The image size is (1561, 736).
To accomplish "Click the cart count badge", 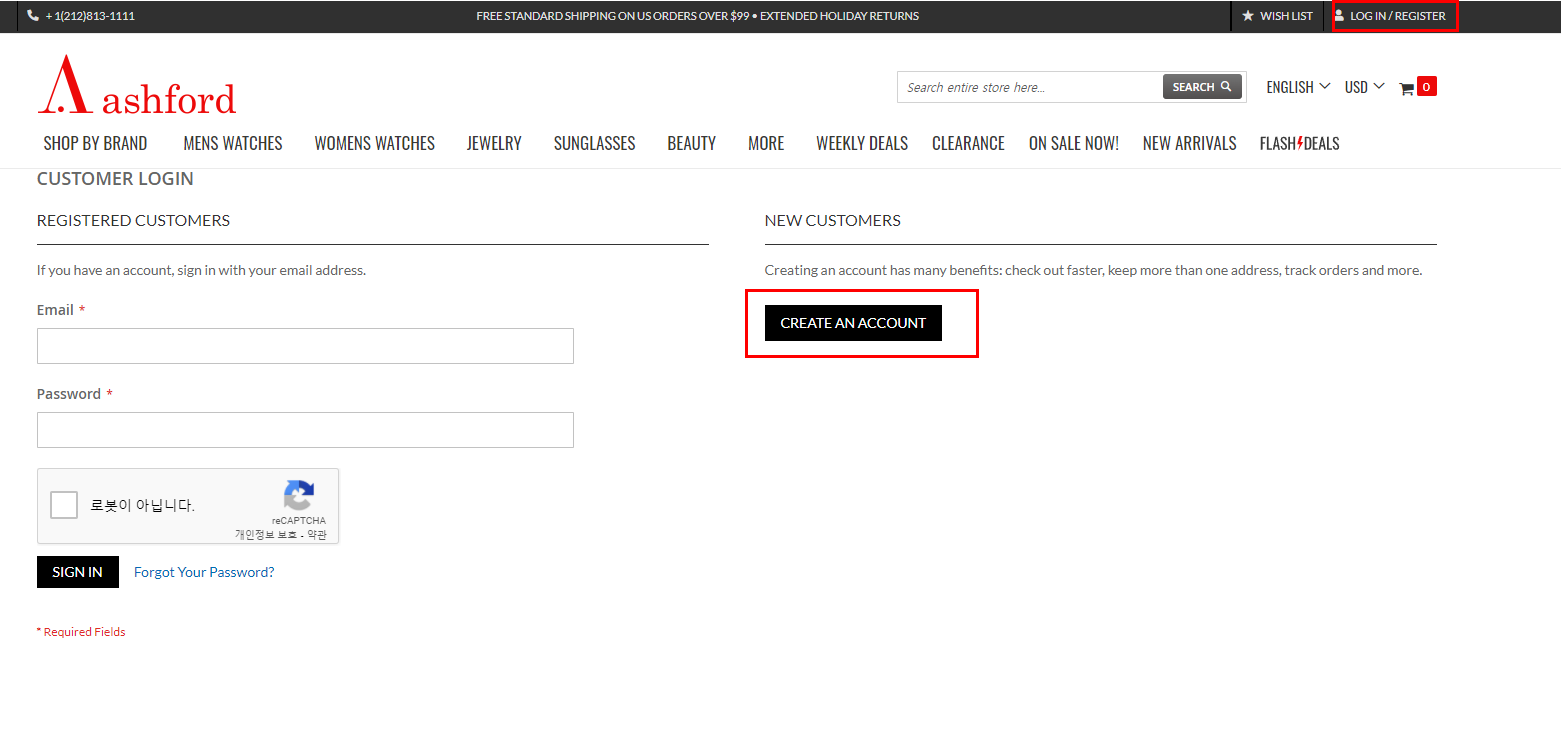I will point(1427,86).
